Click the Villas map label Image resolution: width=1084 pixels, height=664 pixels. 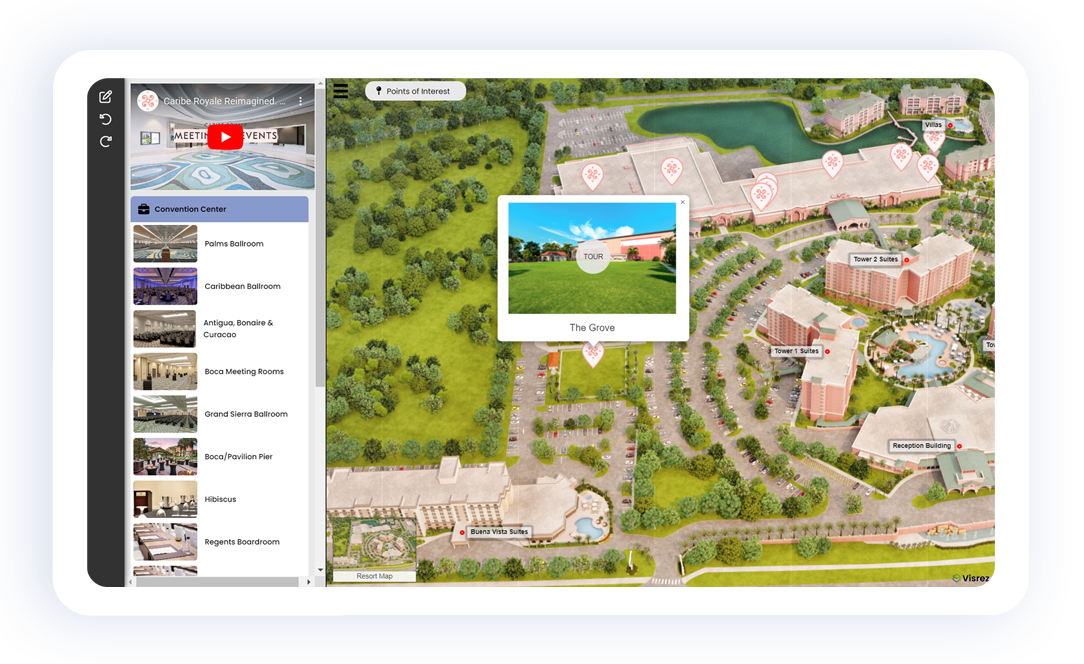[x=933, y=125]
